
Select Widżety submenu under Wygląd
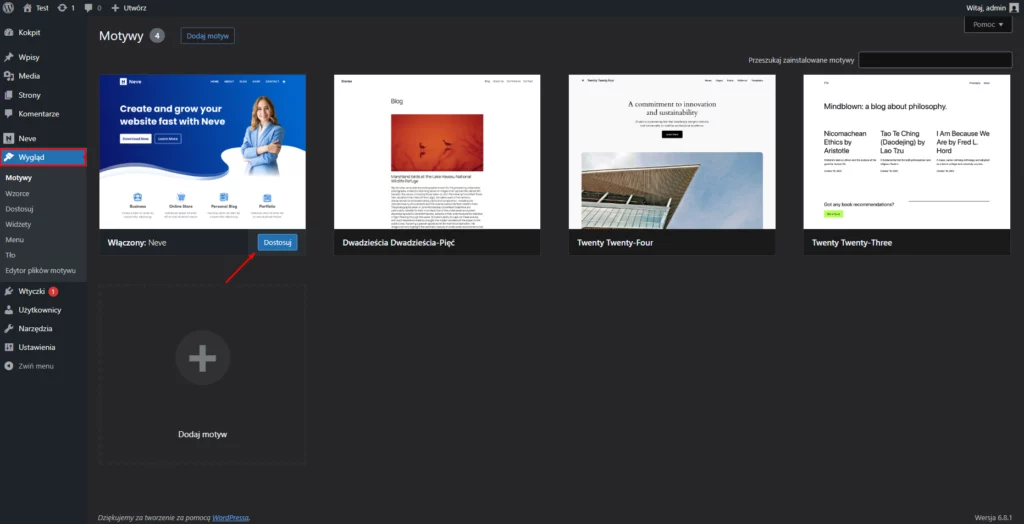pos(18,224)
